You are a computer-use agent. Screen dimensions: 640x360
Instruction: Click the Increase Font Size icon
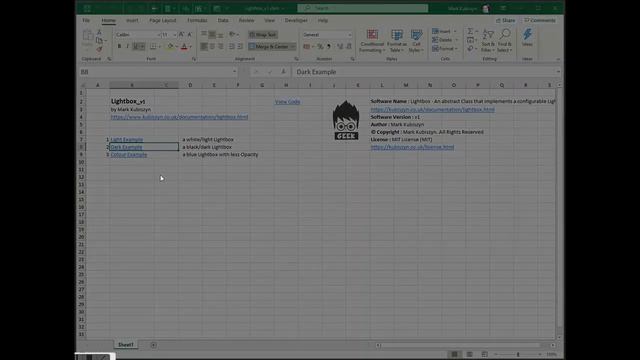(181, 35)
